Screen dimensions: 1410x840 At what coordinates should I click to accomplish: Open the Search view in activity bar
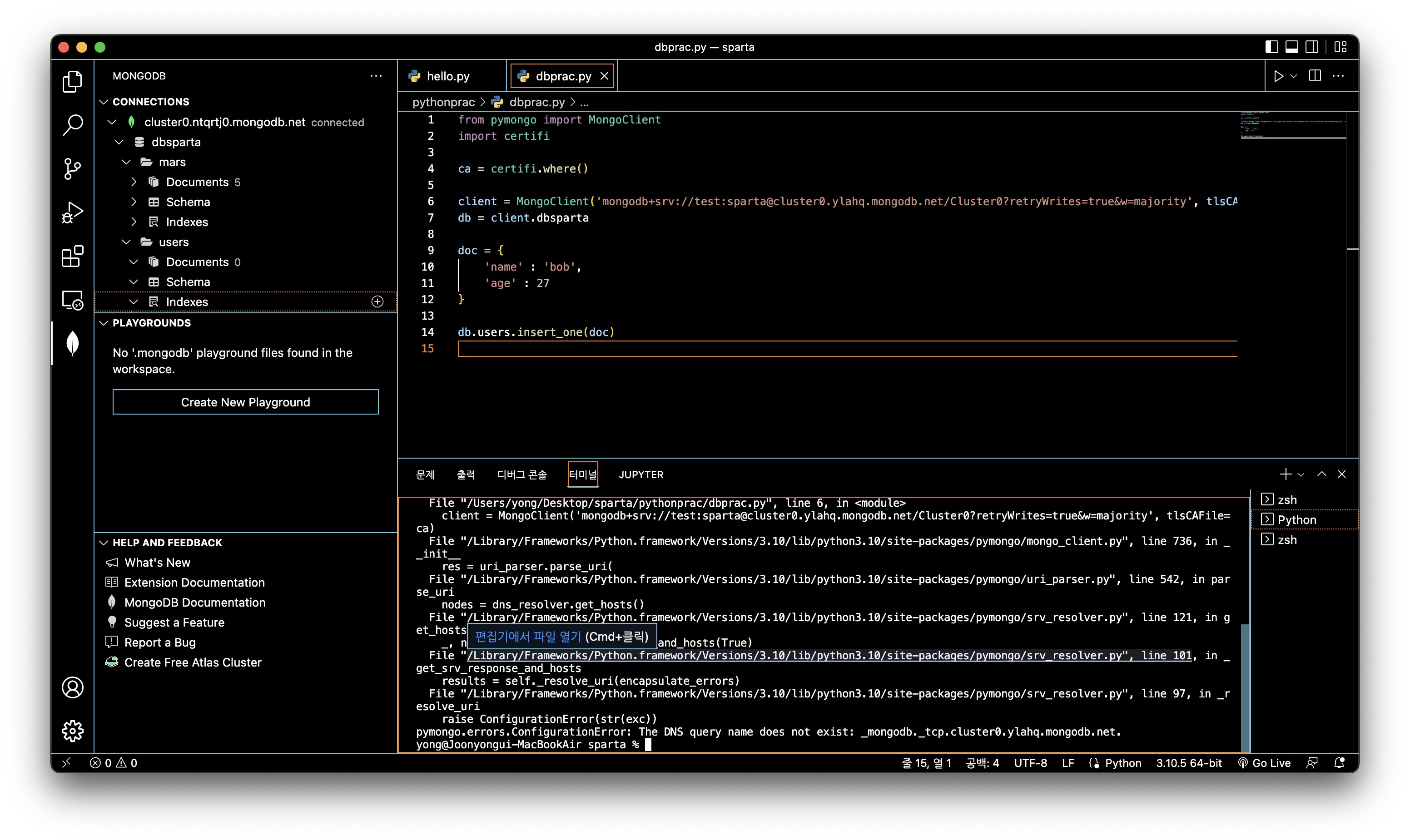pyautogui.click(x=73, y=124)
